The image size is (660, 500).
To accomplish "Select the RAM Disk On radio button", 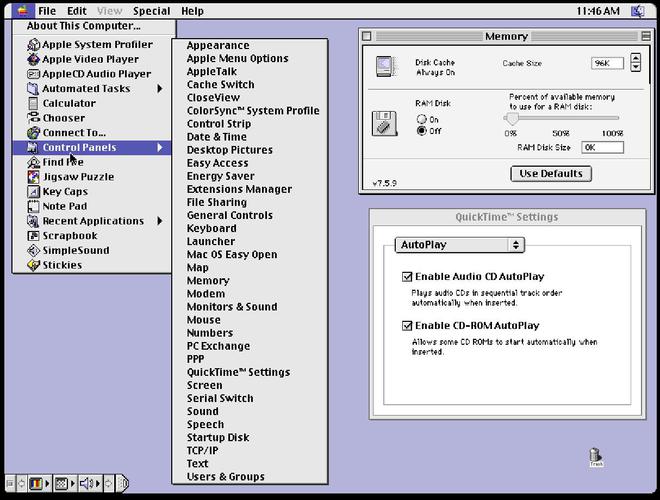I will (x=421, y=119).
